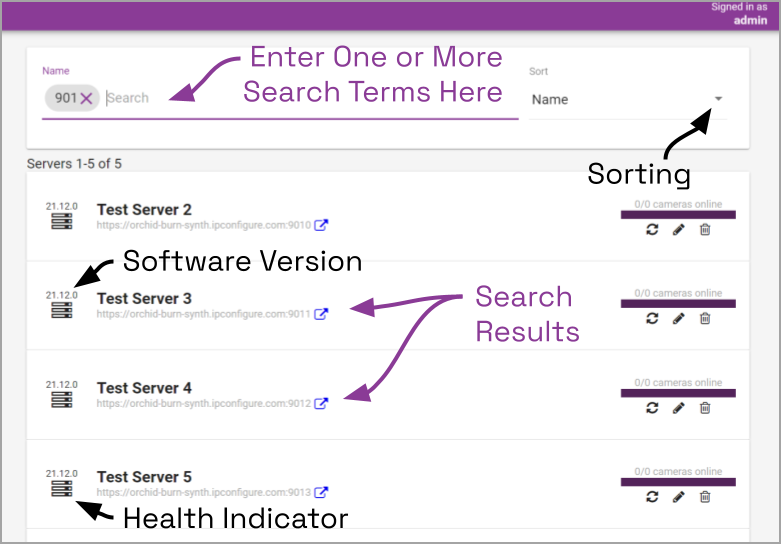Click the admin signed-in user label
781x544 pixels.
tap(750, 20)
